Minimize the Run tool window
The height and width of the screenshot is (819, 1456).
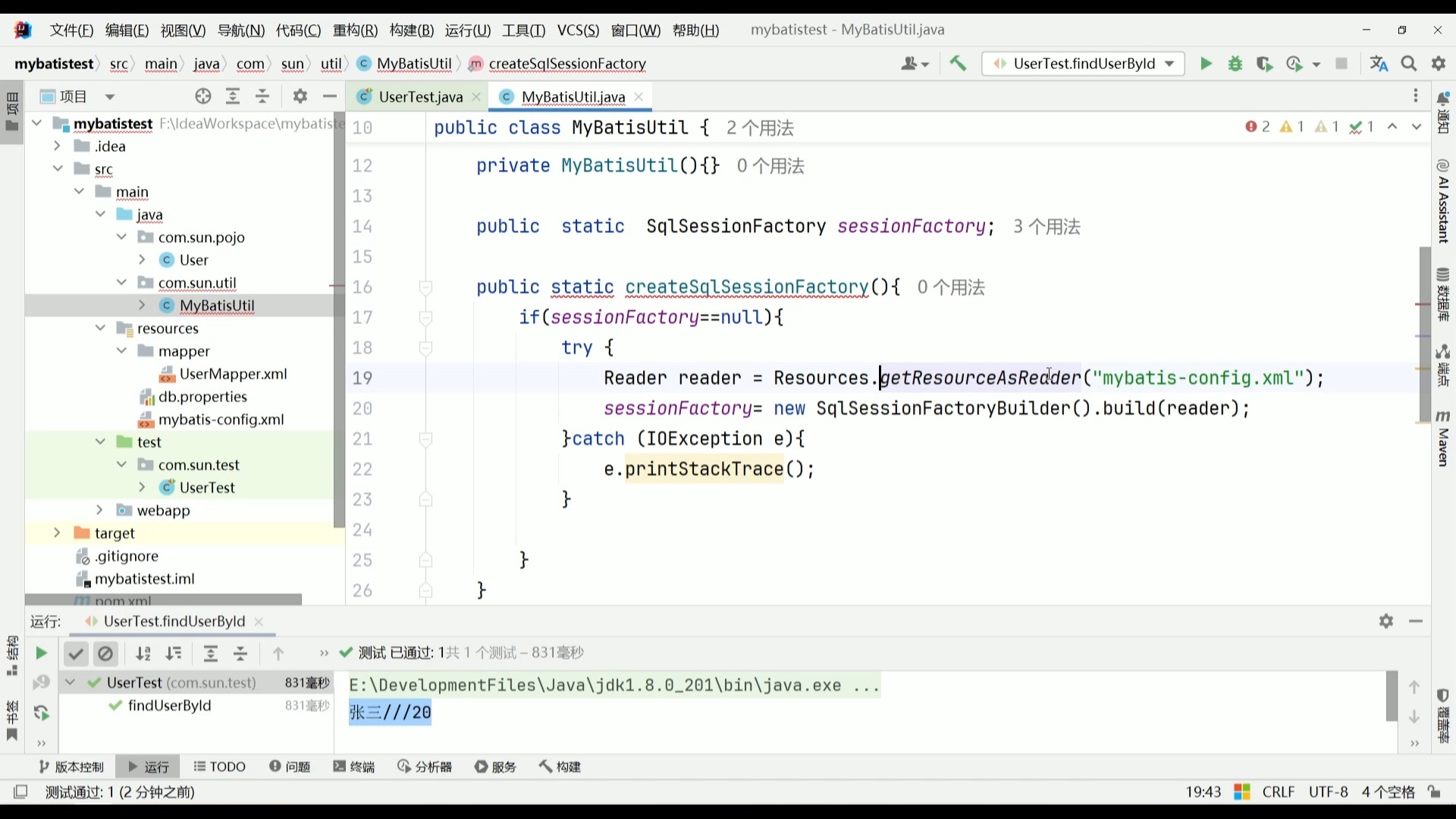[1416, 621]
